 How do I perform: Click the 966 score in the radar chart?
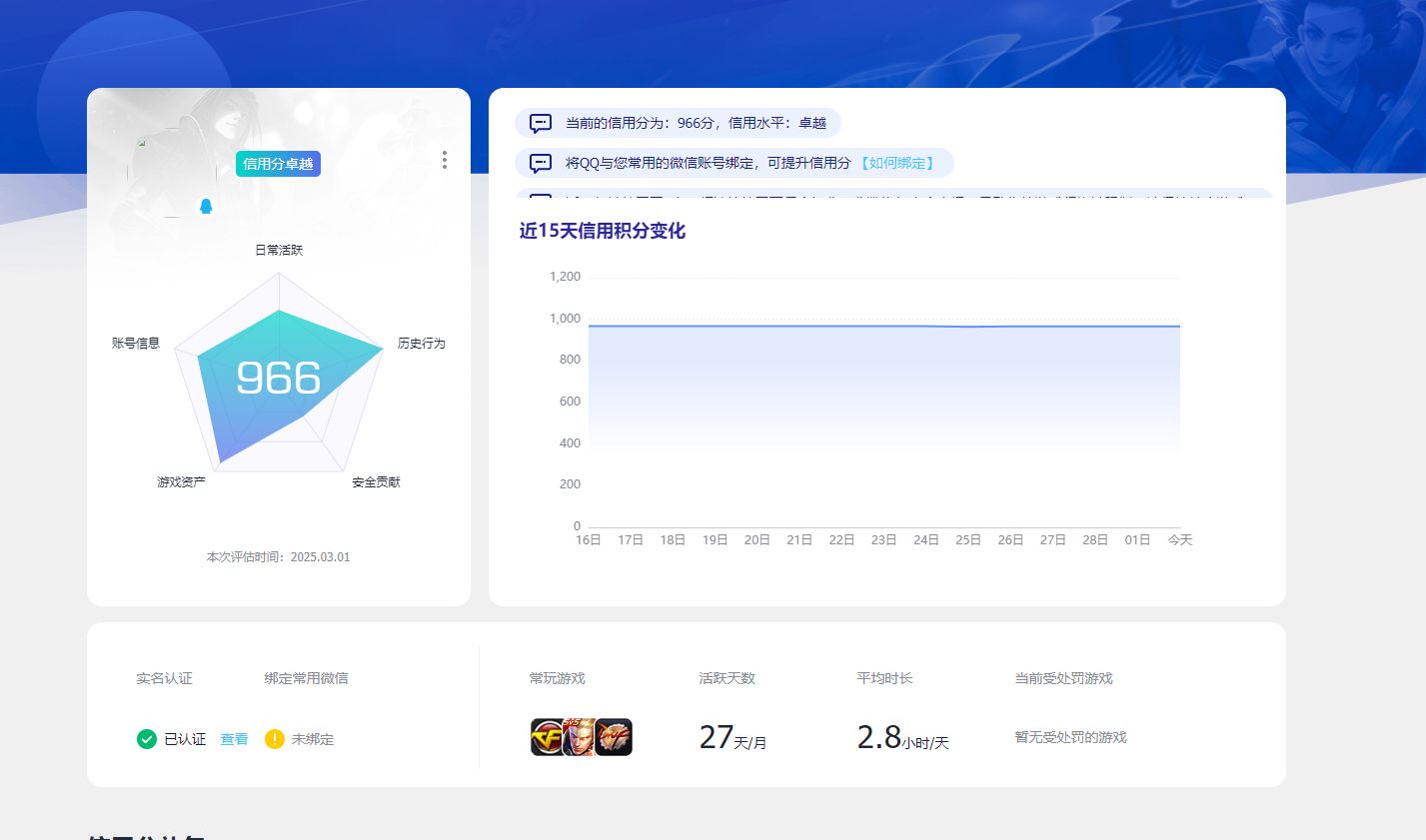pos(279,379)
